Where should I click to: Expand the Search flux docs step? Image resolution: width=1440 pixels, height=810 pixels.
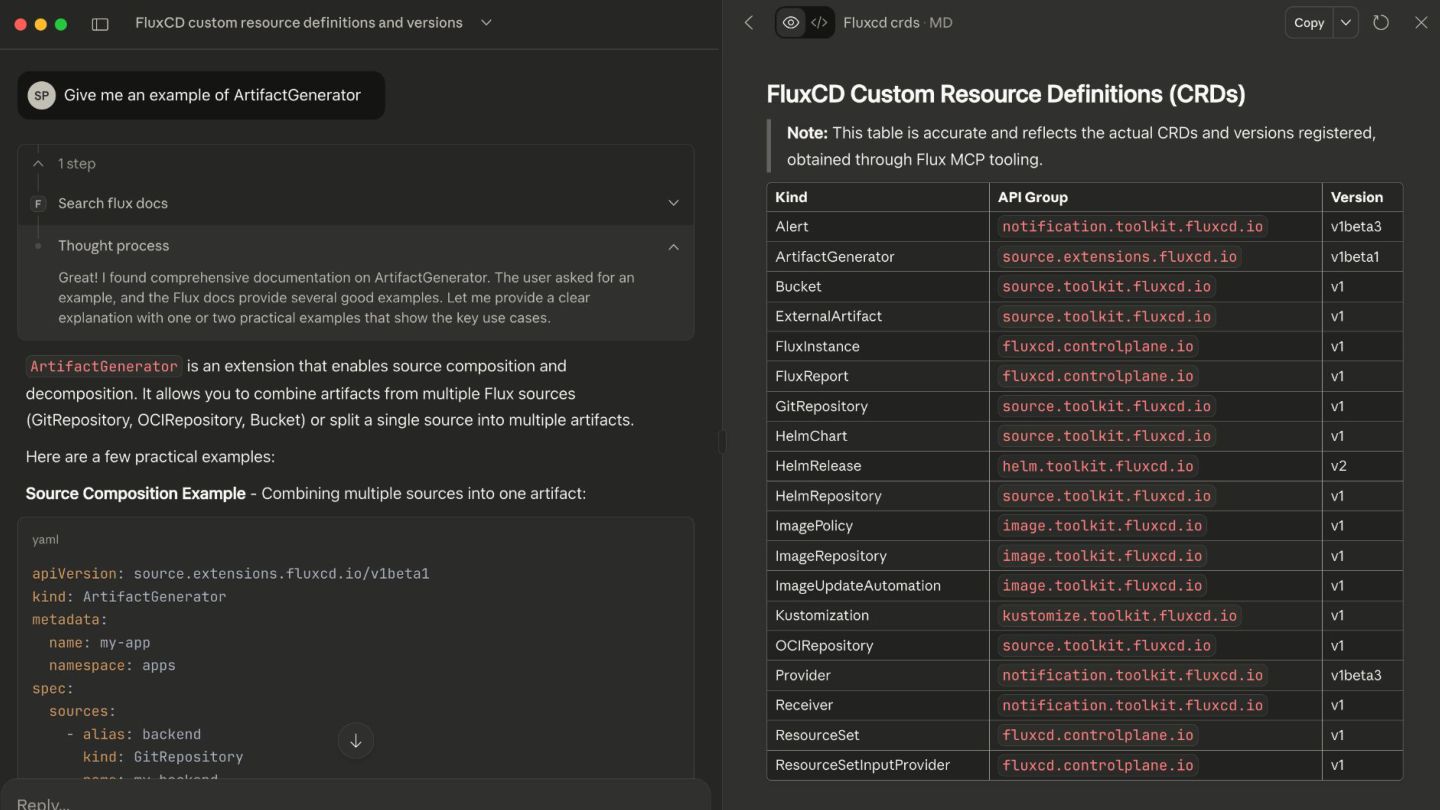tap(673, 203)
